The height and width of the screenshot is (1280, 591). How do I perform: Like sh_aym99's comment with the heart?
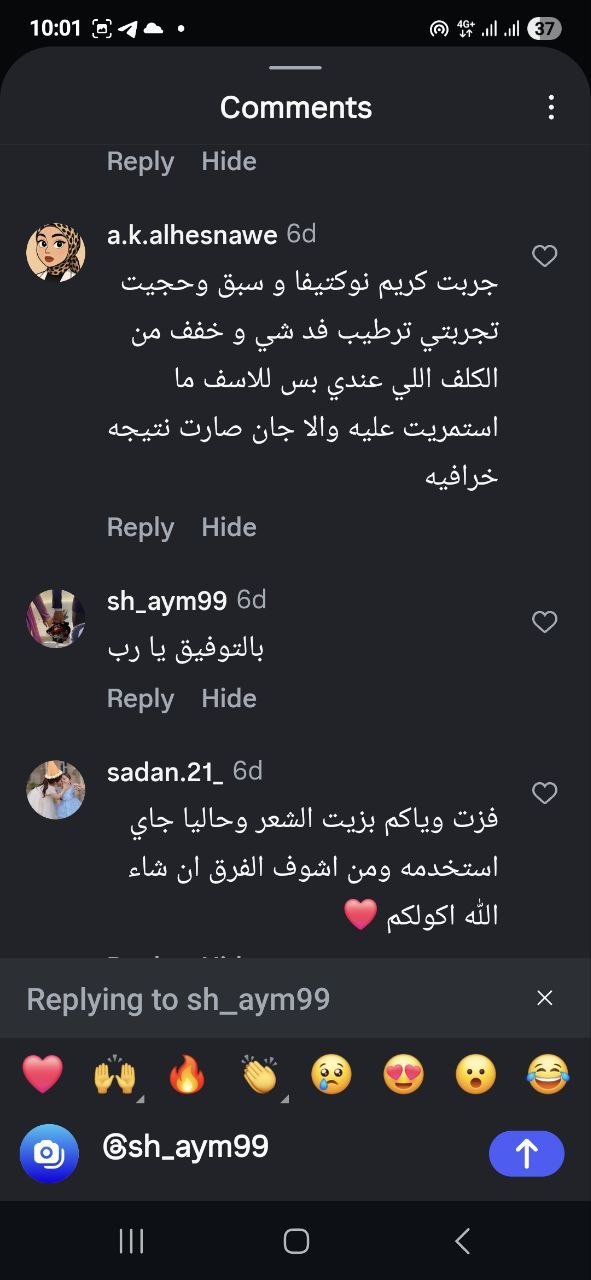pyautogui.click(x=545, y=622)
